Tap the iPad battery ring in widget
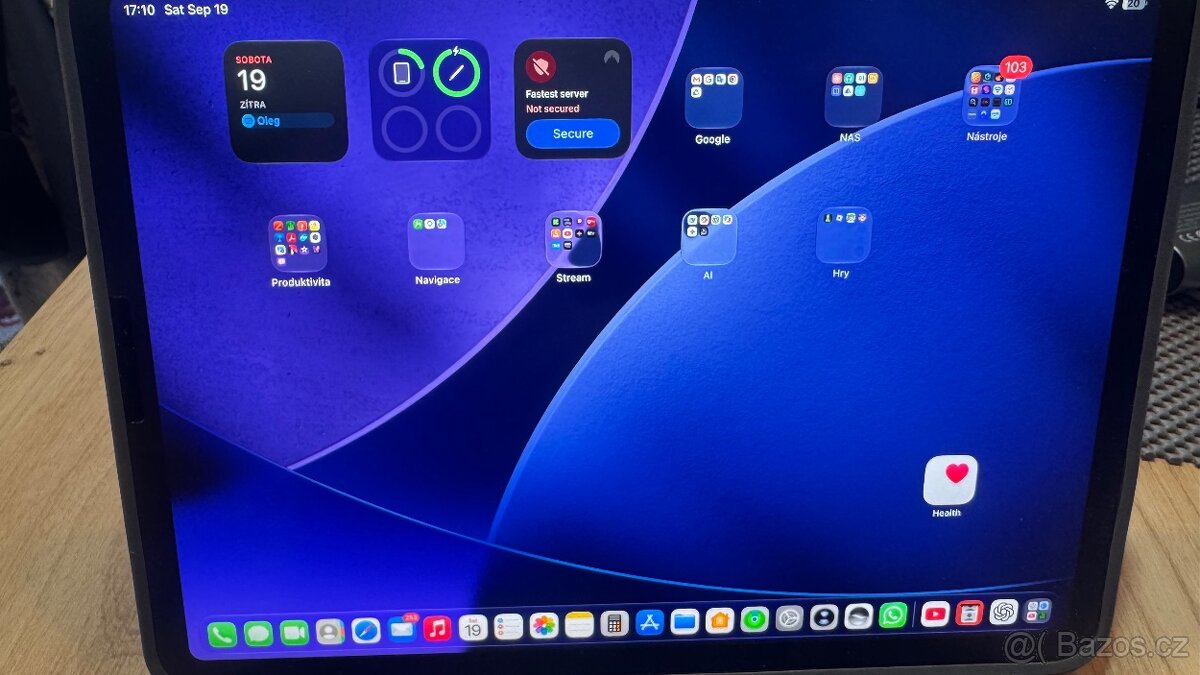 (402, 73)
